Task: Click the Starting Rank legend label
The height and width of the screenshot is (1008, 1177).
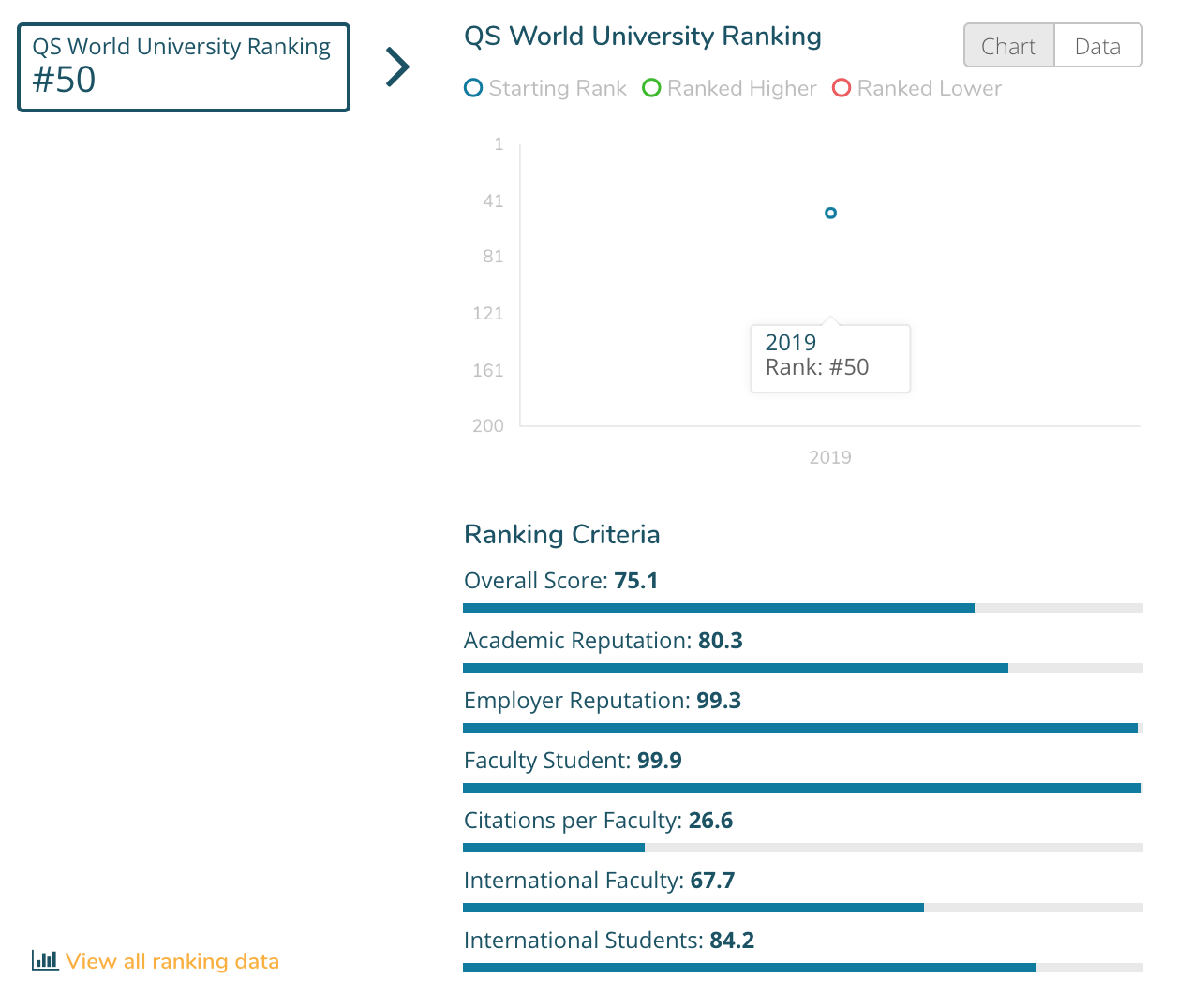Action: coord(558,89)
